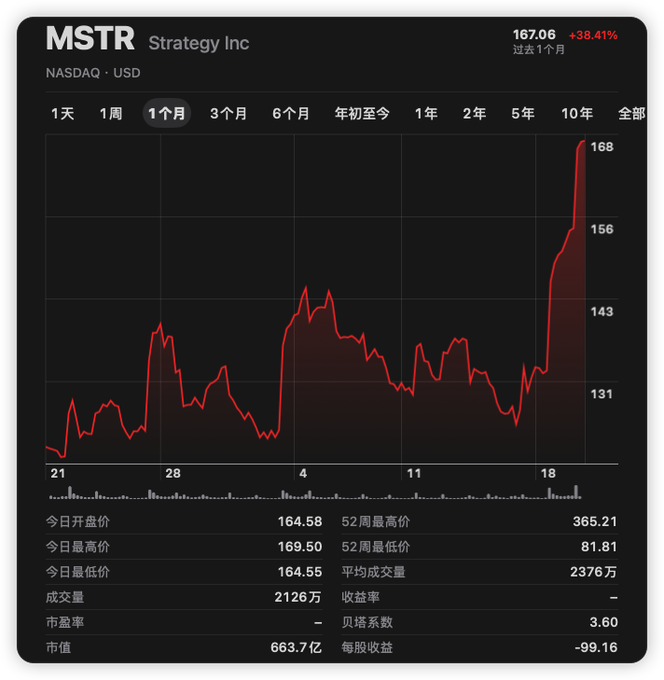
Task: Click the date marker 21 on axis
Action: pos(58,473)
